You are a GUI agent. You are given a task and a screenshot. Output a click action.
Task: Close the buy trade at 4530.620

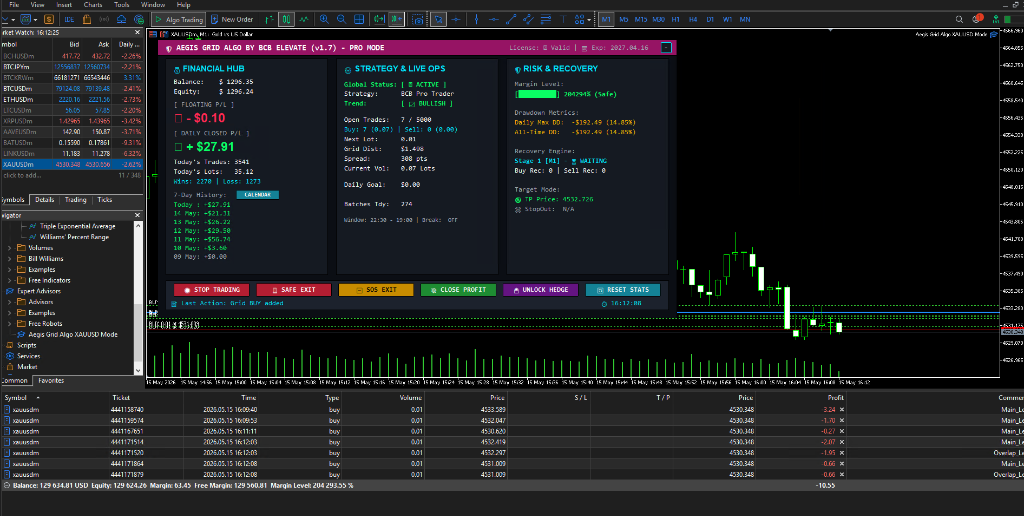[842, 431]
